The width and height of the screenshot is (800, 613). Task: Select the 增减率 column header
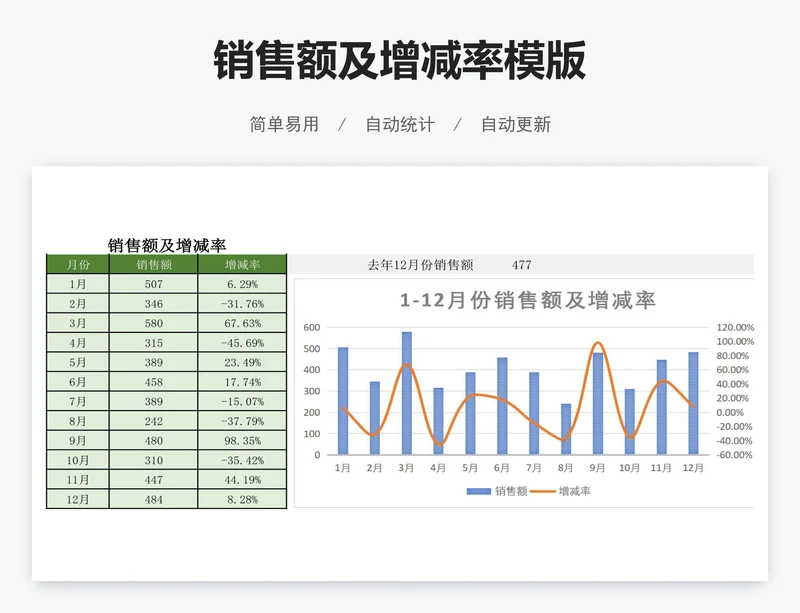(x=242, y=264)
